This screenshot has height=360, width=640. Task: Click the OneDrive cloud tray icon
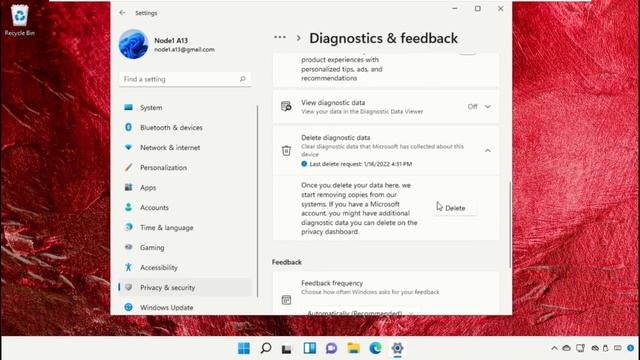[x=567, y=348]
